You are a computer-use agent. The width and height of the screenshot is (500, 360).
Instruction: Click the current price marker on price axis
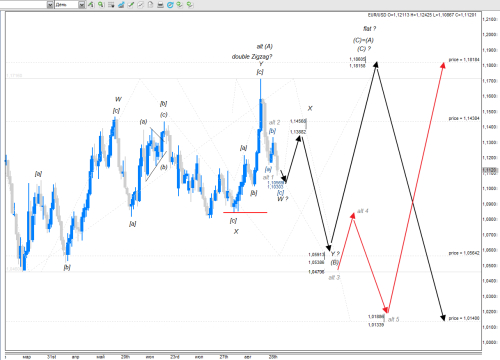click(x=490, y=170)
